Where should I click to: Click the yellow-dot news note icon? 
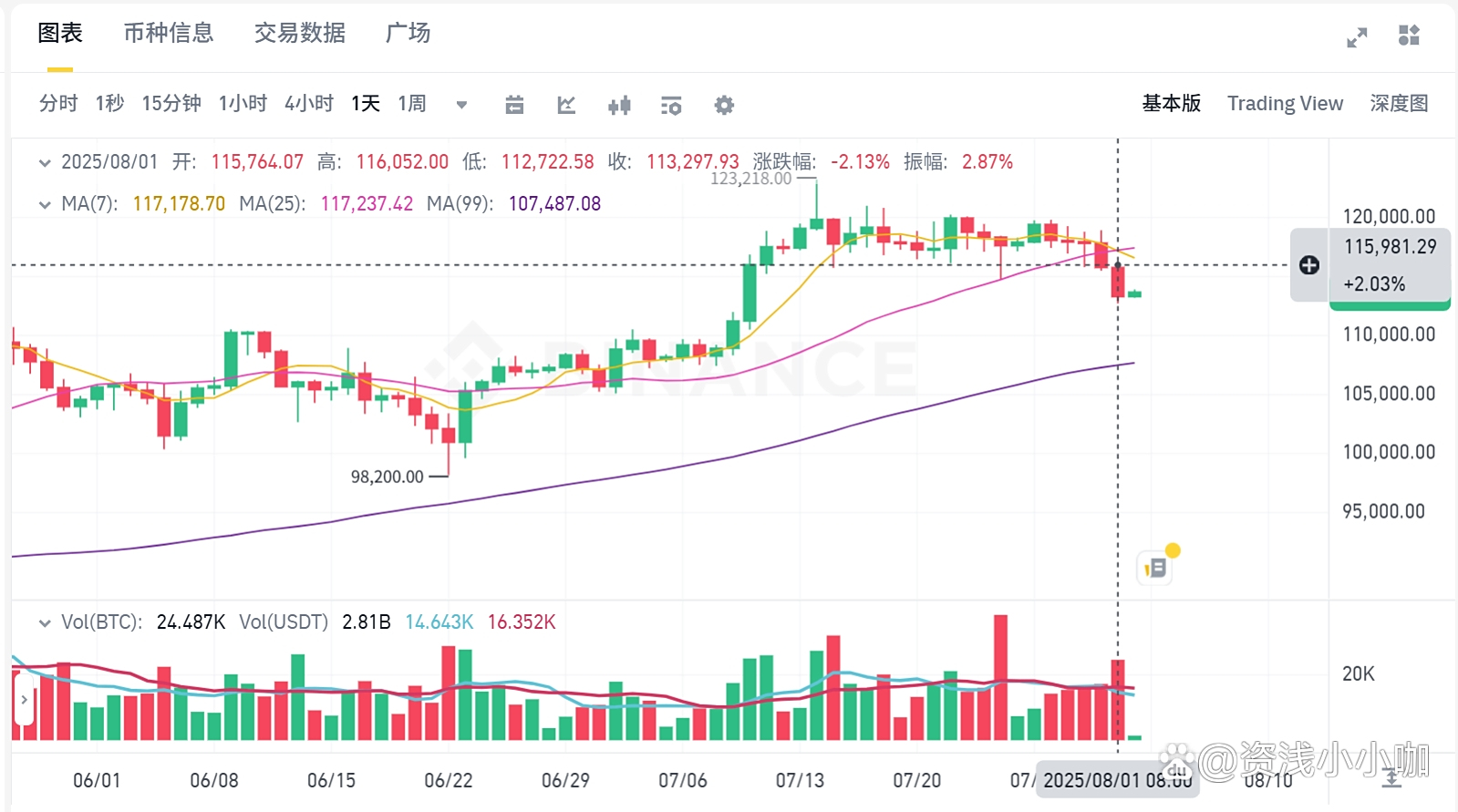[1155, 568]
